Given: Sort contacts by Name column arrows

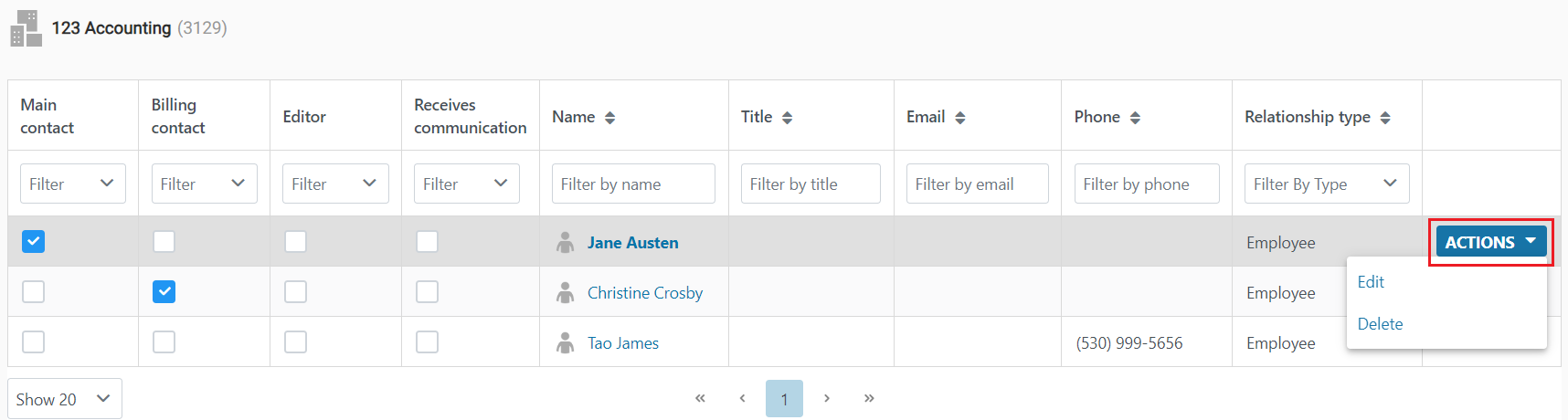Looking at the screenshot, I should tap(609, 117).
